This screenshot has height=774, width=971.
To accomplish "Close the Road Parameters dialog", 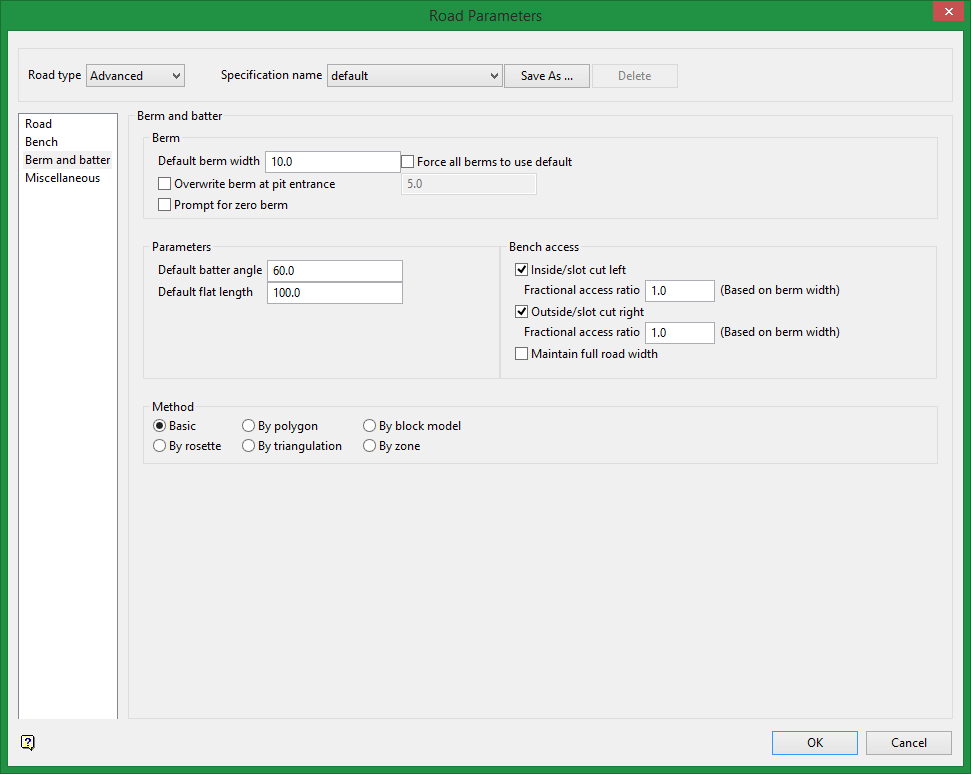I will click(x=946, y=12).
